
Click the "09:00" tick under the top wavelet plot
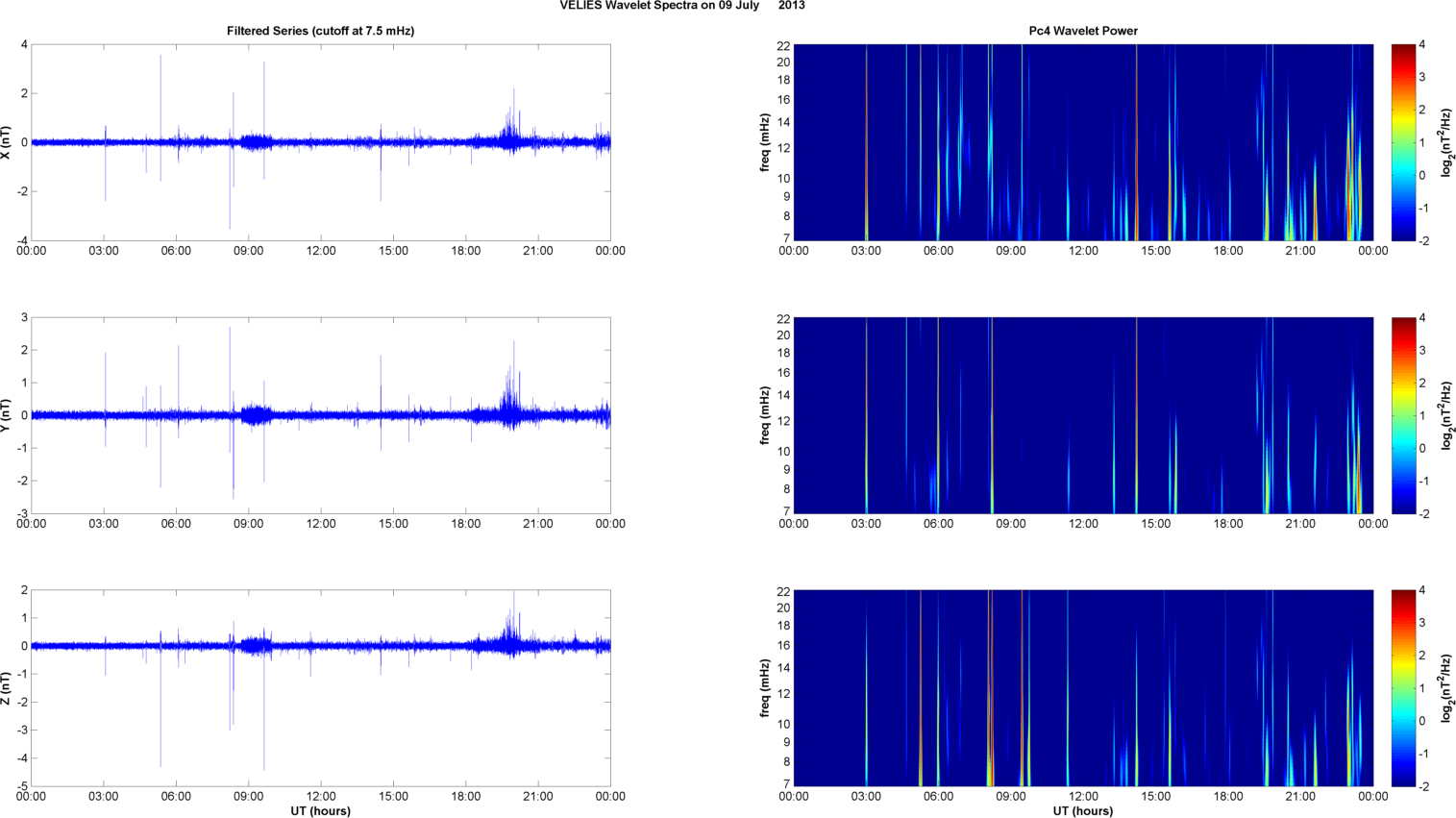[x=1011, y=251]
